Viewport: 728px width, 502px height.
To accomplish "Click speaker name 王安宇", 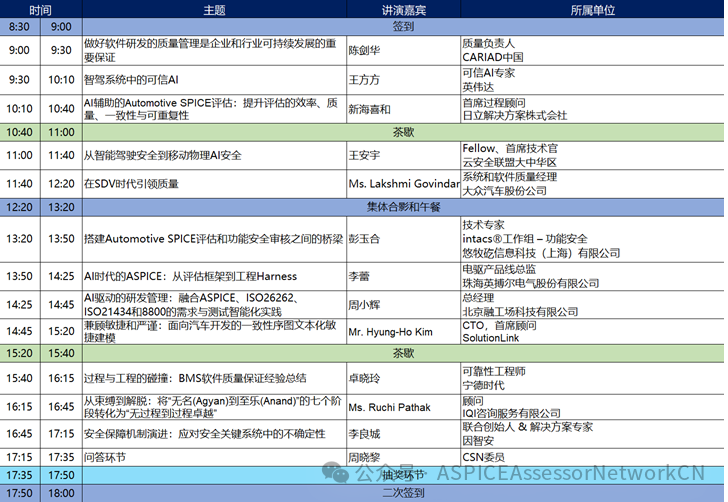I will 364,155.
